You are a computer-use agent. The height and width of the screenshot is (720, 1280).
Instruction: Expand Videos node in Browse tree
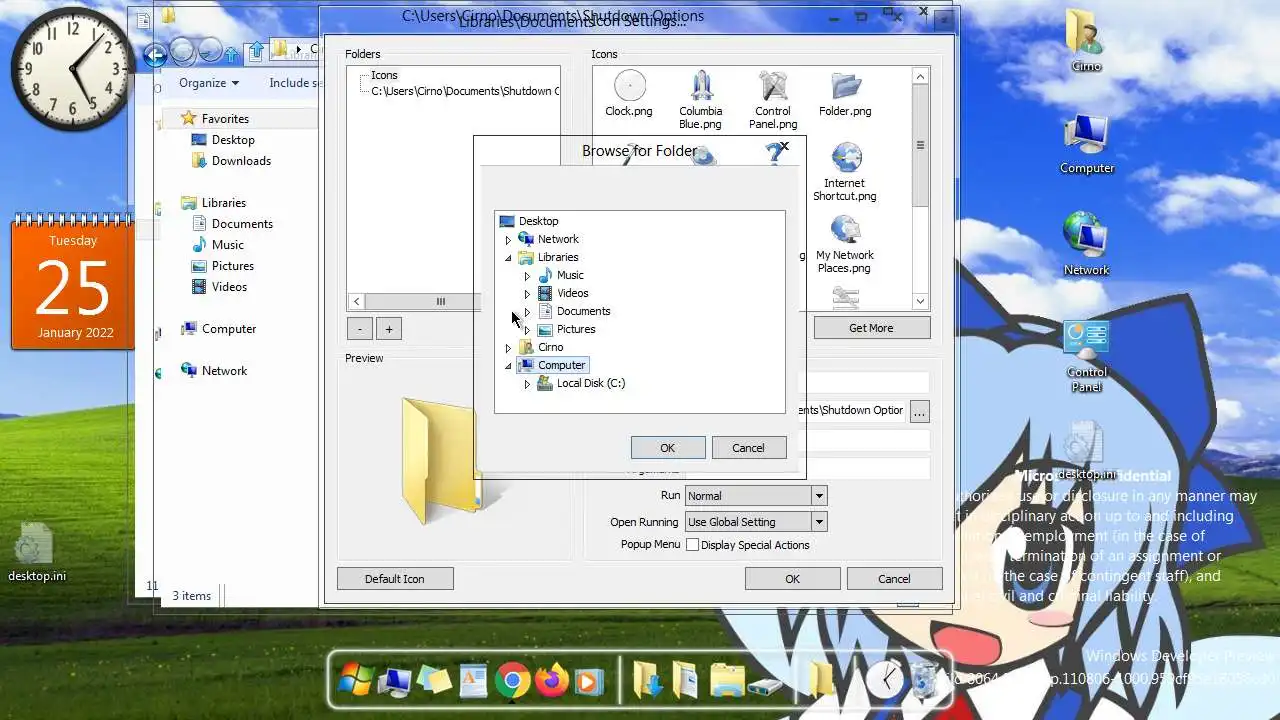click(x=527, y=294)
